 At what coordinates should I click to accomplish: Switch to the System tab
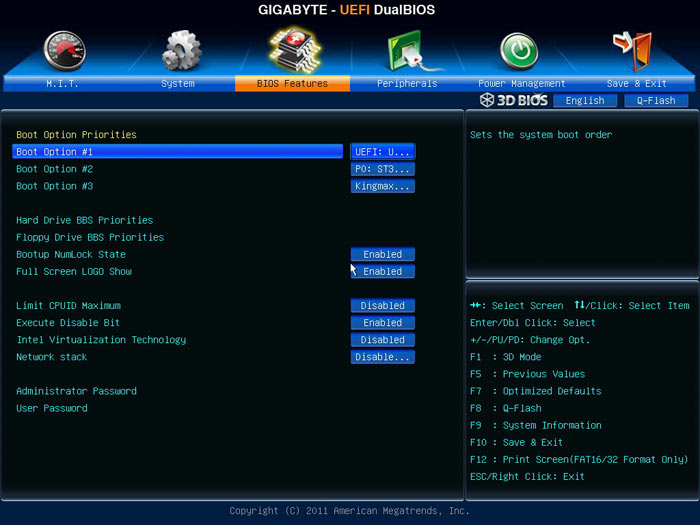178,83
